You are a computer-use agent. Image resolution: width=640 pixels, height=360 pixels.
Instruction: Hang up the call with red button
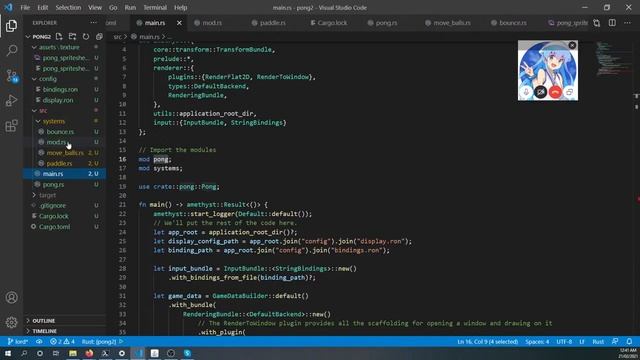(x=555, y=92)
